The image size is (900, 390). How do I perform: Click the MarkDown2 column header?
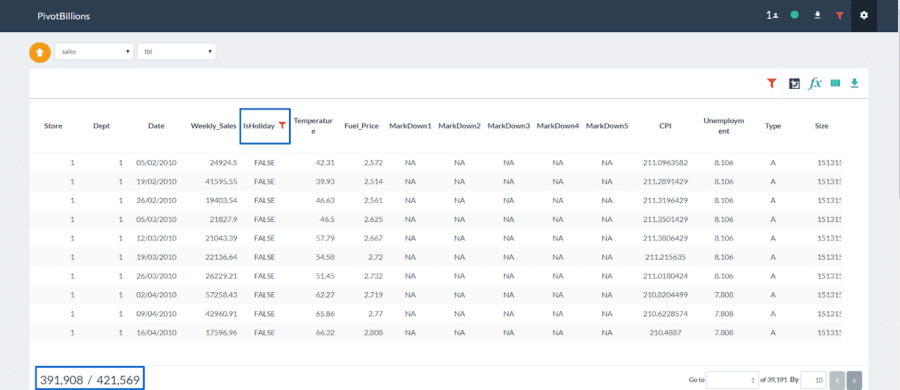459,126
